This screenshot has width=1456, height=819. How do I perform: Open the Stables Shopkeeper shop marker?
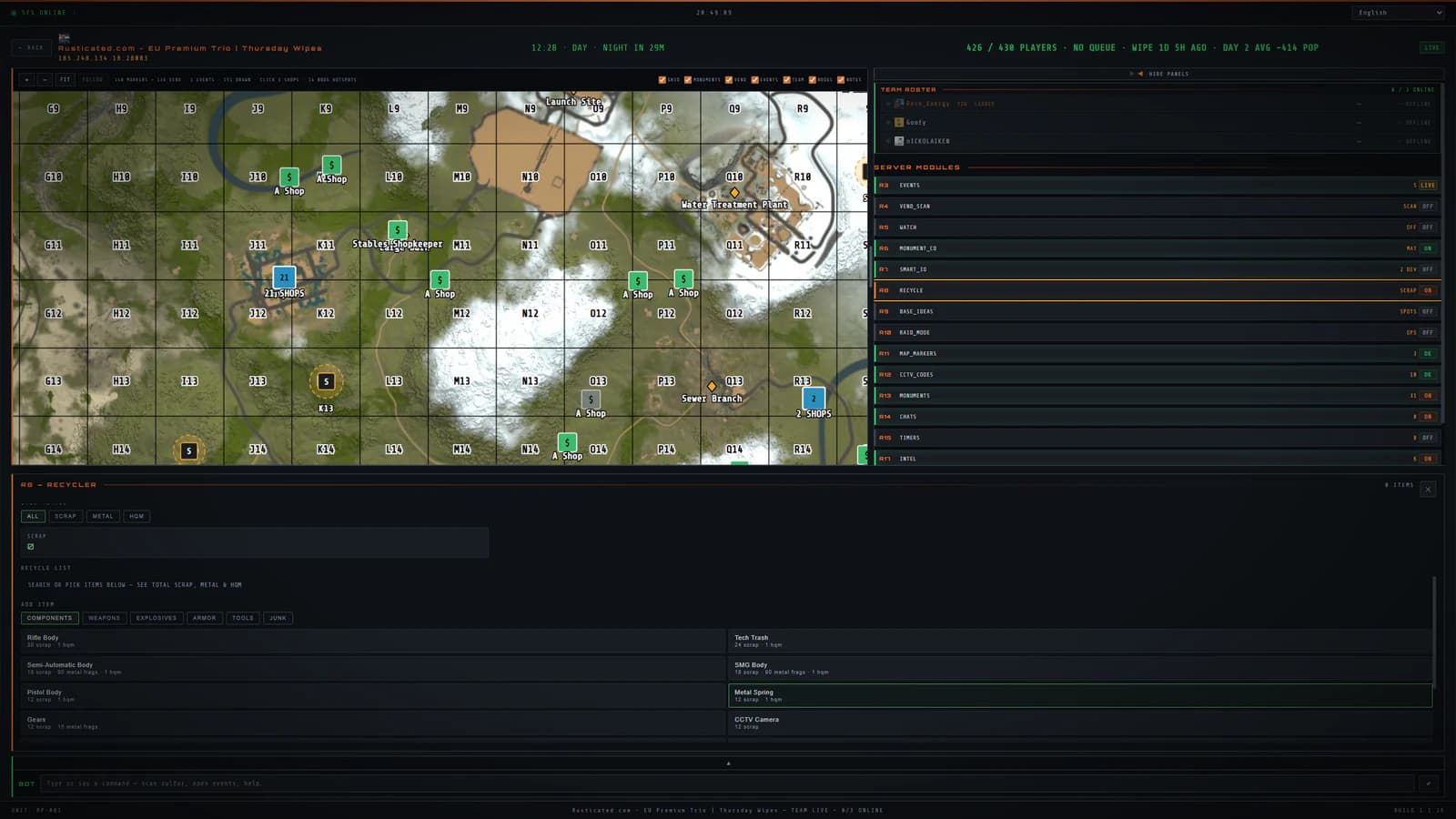pos(397,230)
